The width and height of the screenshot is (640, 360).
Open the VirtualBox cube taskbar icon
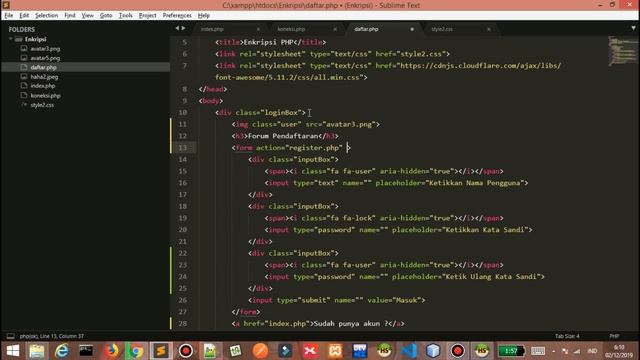(x=433, y=351)
